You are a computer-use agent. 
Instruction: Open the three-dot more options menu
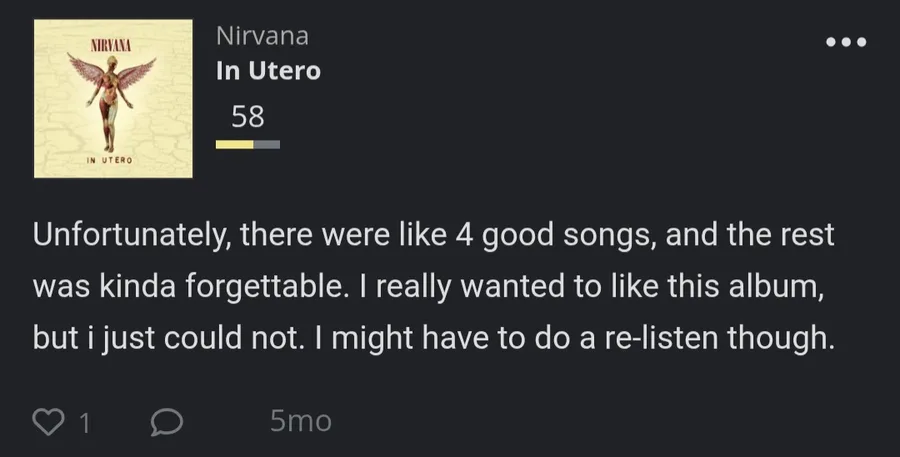[846, 42]
